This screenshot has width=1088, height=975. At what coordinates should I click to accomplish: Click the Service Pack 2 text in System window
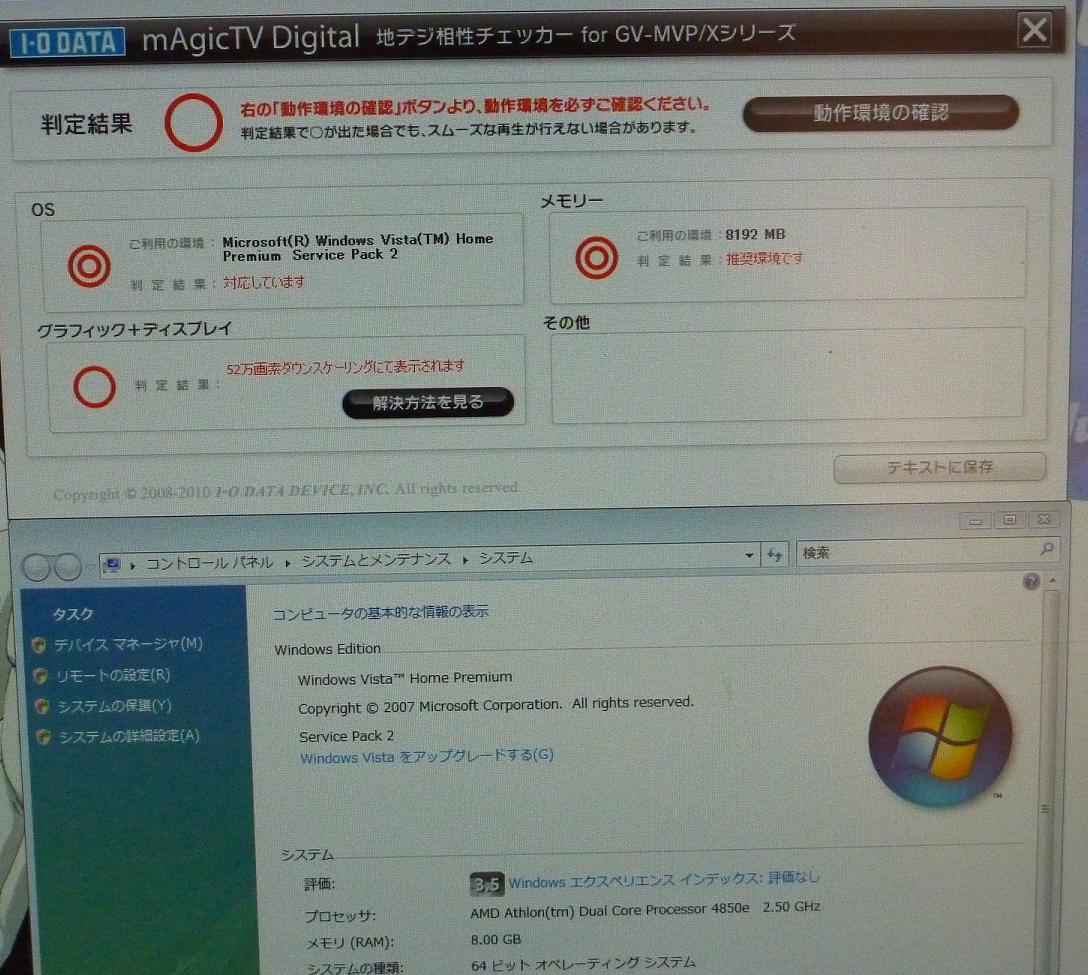tap(346, 736)
